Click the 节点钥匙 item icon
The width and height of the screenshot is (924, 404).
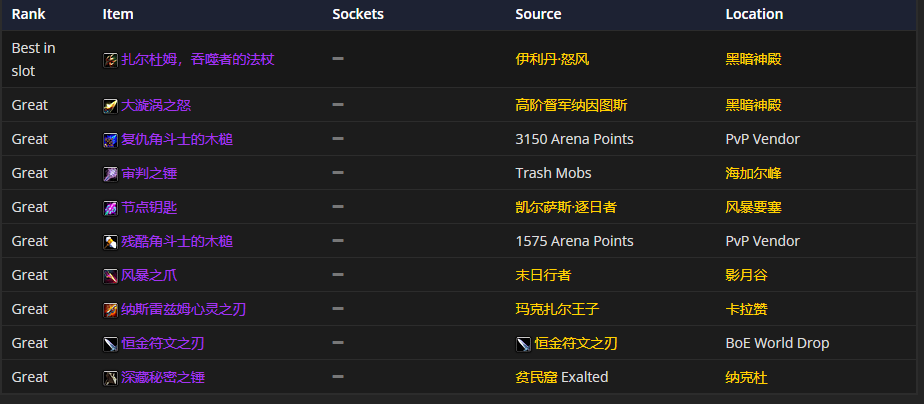click(110, 208)
